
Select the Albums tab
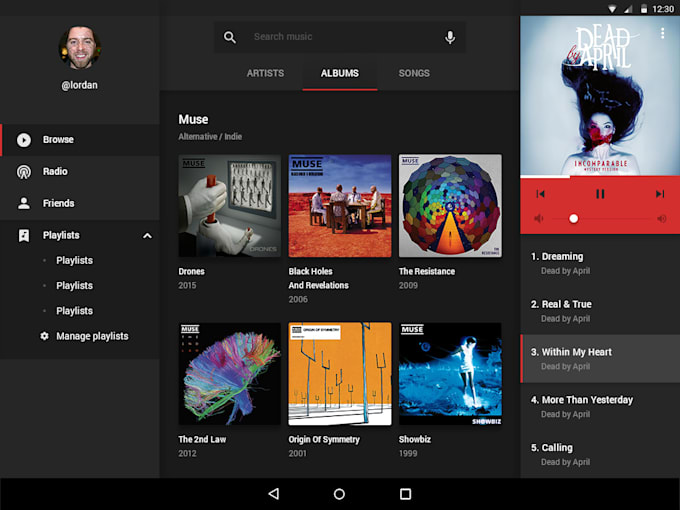point(340,73)
